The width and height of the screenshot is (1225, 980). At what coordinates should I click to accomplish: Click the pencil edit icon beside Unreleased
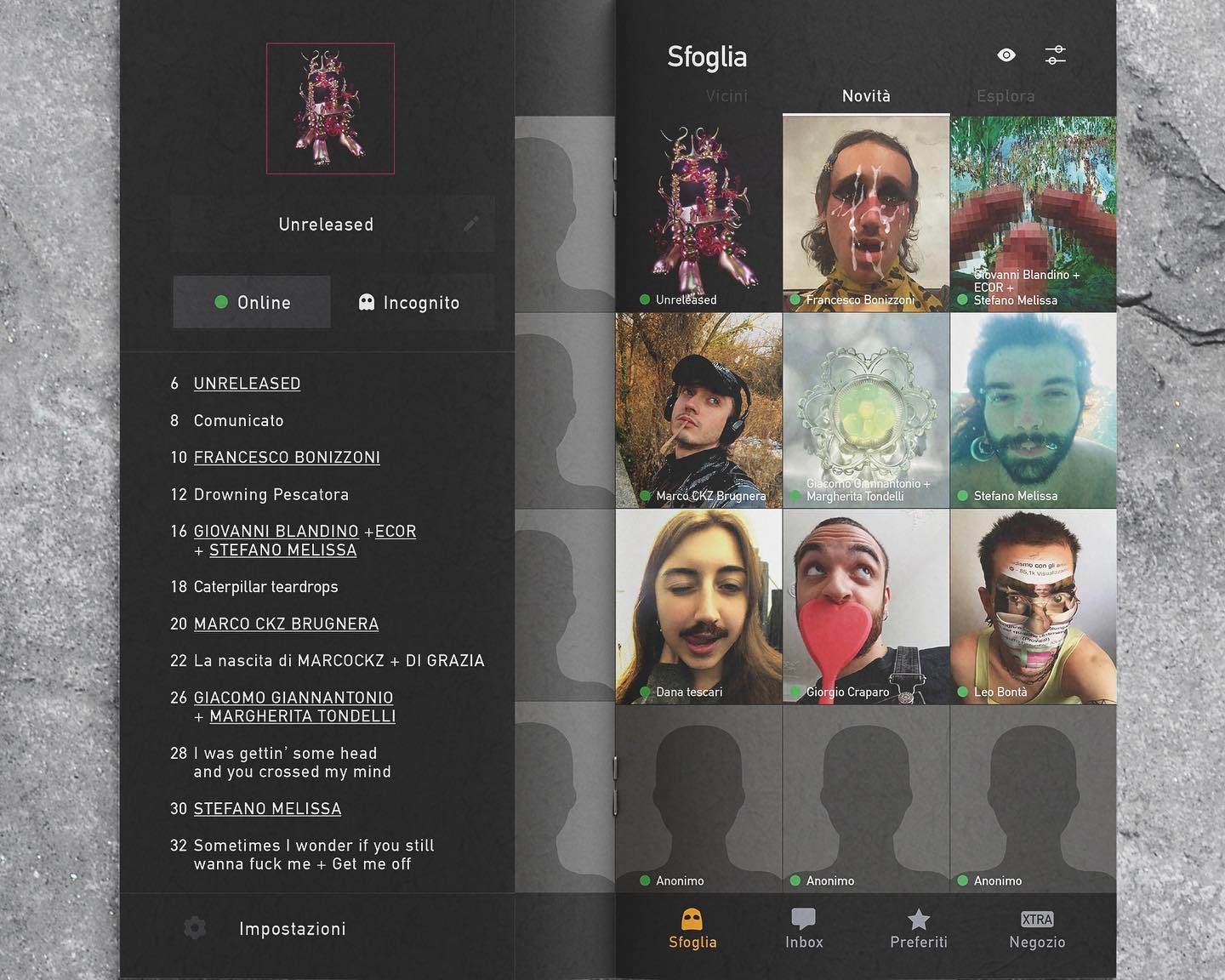(470, 224)
